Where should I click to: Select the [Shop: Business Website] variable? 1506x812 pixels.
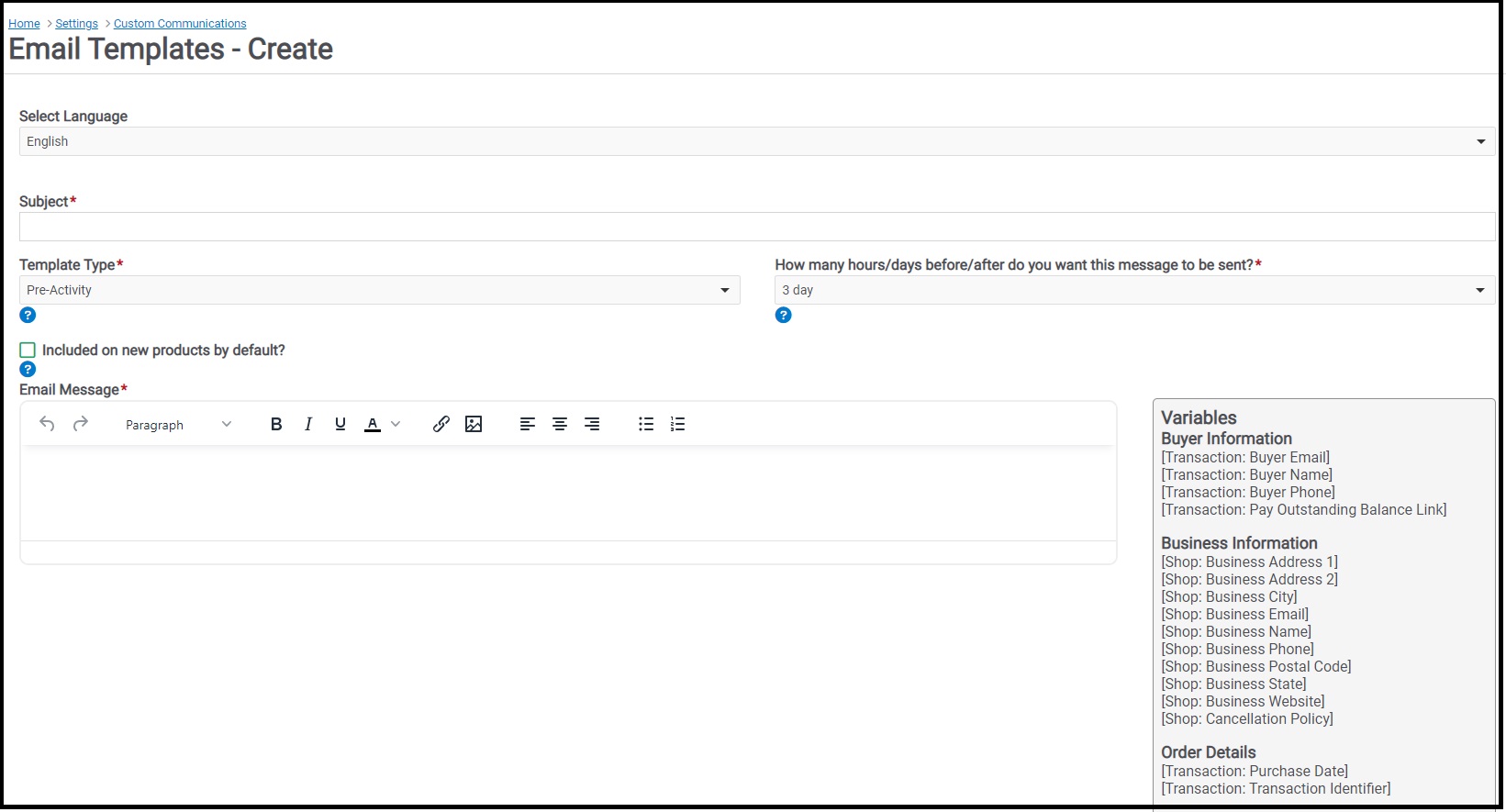click(x=1244, y=701)
